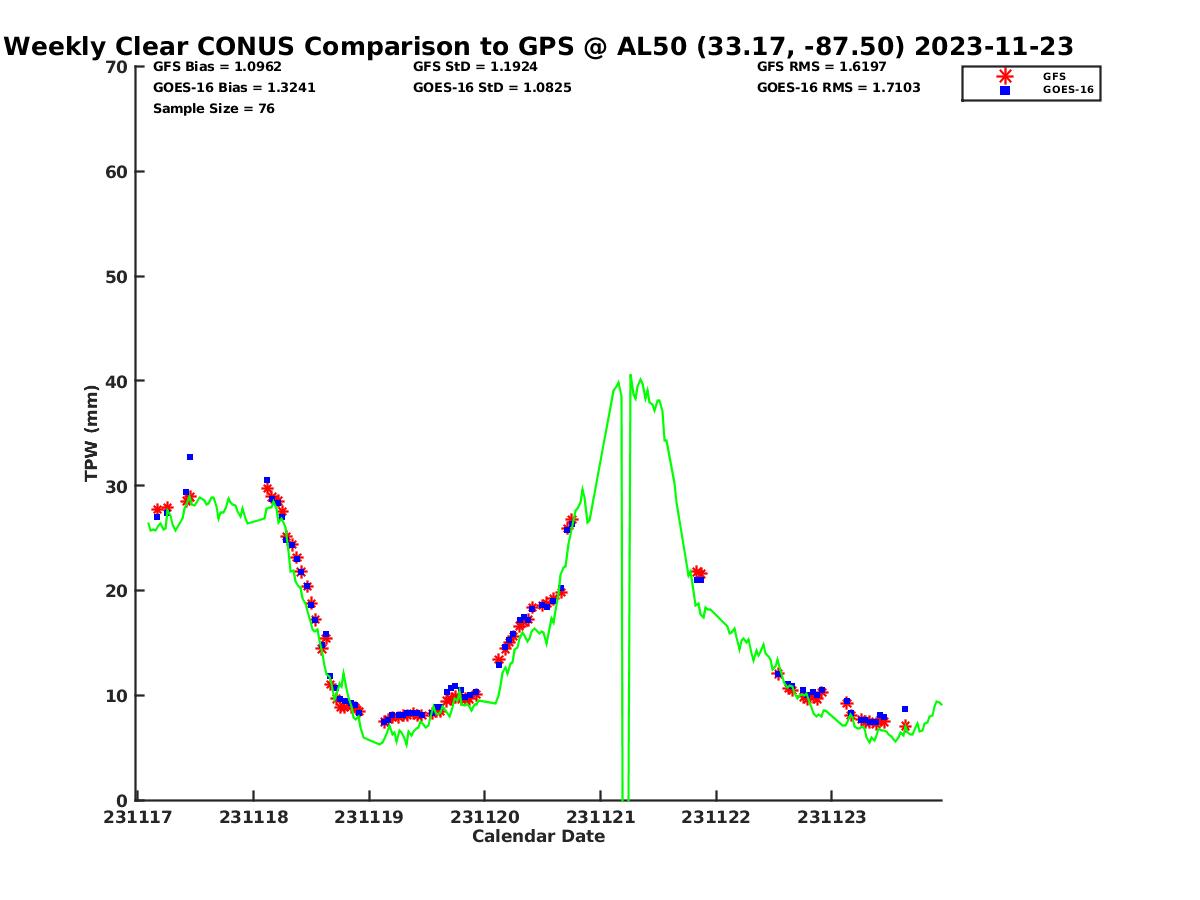1200x900 pixels.
Task: Click the TPW (mm) y-axis label
Action: click(x=92, y=433)
